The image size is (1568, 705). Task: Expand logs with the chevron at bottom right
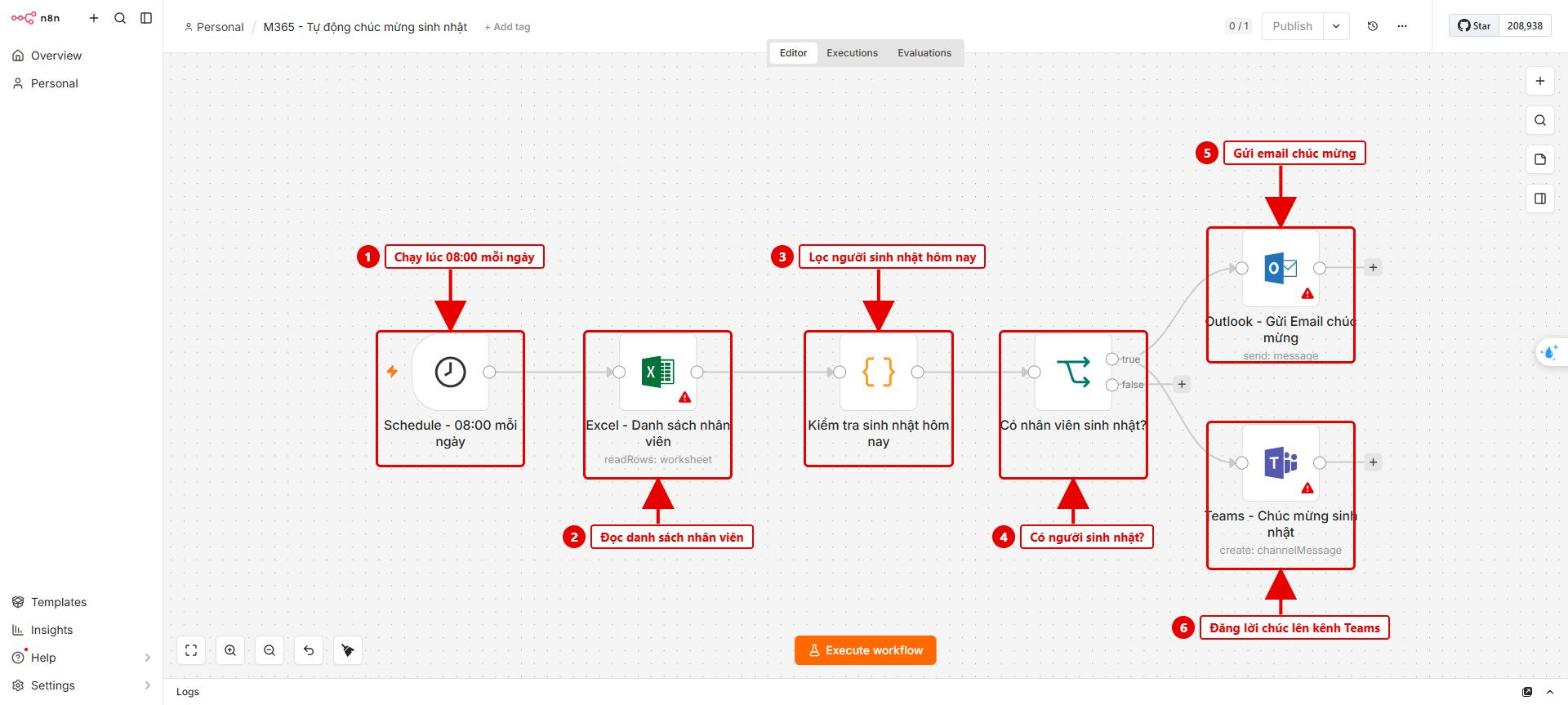click(x=1550, y=692)
